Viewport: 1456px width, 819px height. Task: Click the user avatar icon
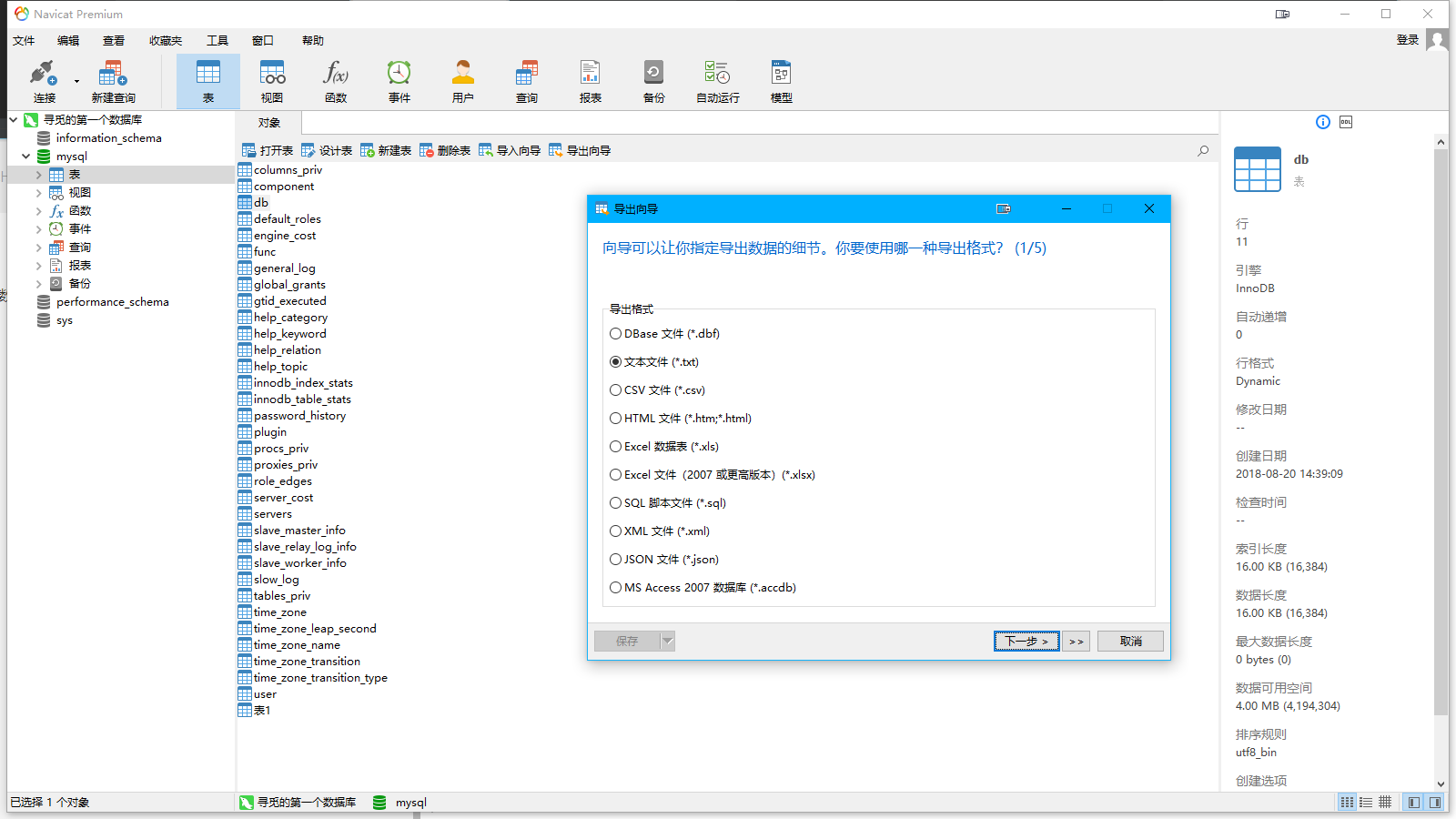(x=1437, y=40)
